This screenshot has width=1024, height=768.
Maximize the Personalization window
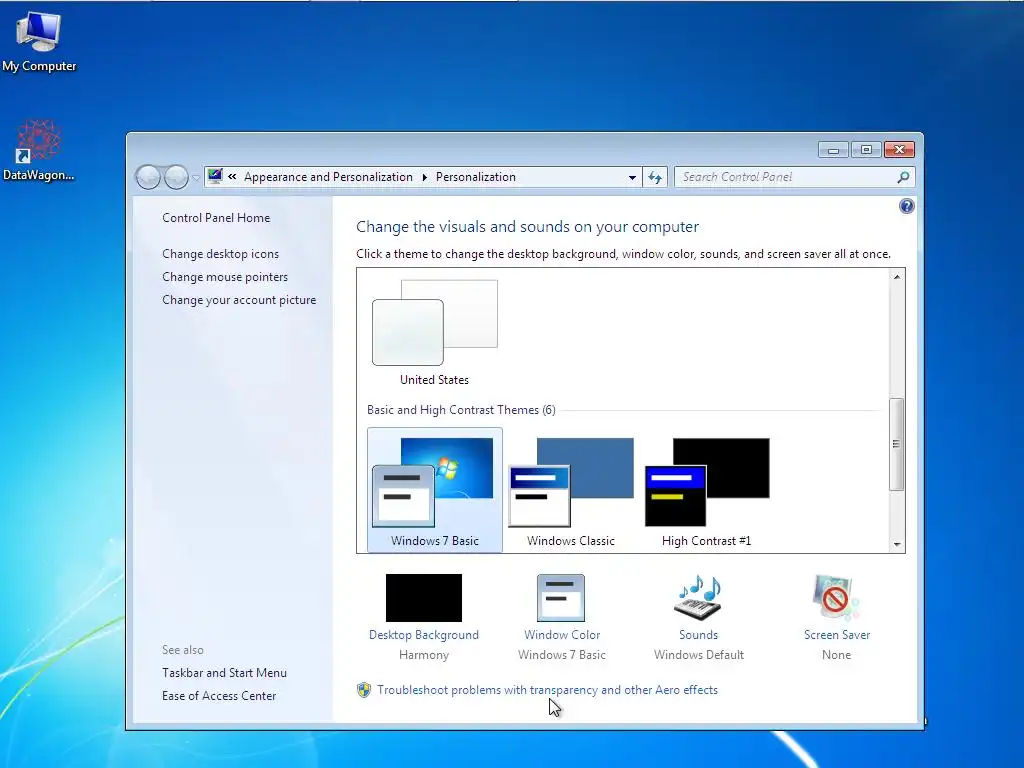[866, 150]
